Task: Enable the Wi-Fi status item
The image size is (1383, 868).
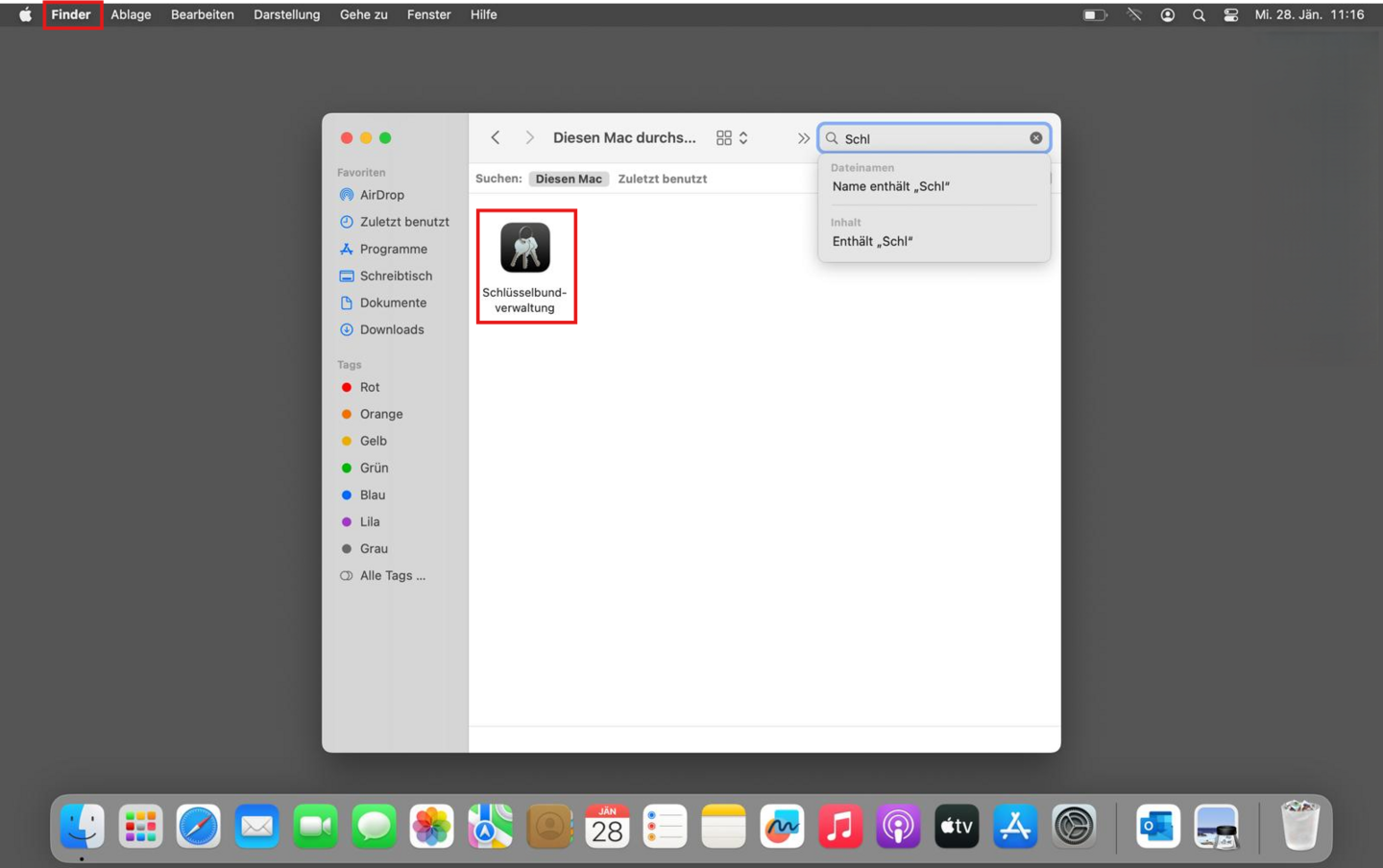Action: pyautogui.click(x=1134, y=14)
